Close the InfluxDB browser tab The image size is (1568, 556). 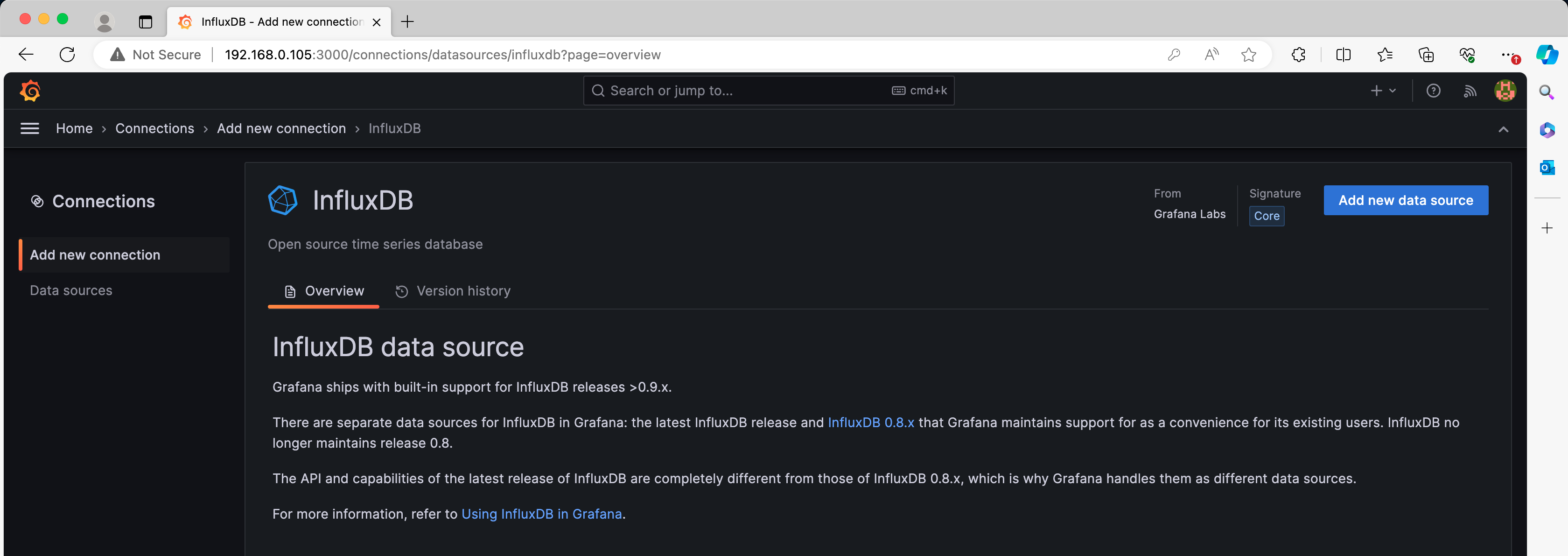pyautogui.click(x=377, y=22)
